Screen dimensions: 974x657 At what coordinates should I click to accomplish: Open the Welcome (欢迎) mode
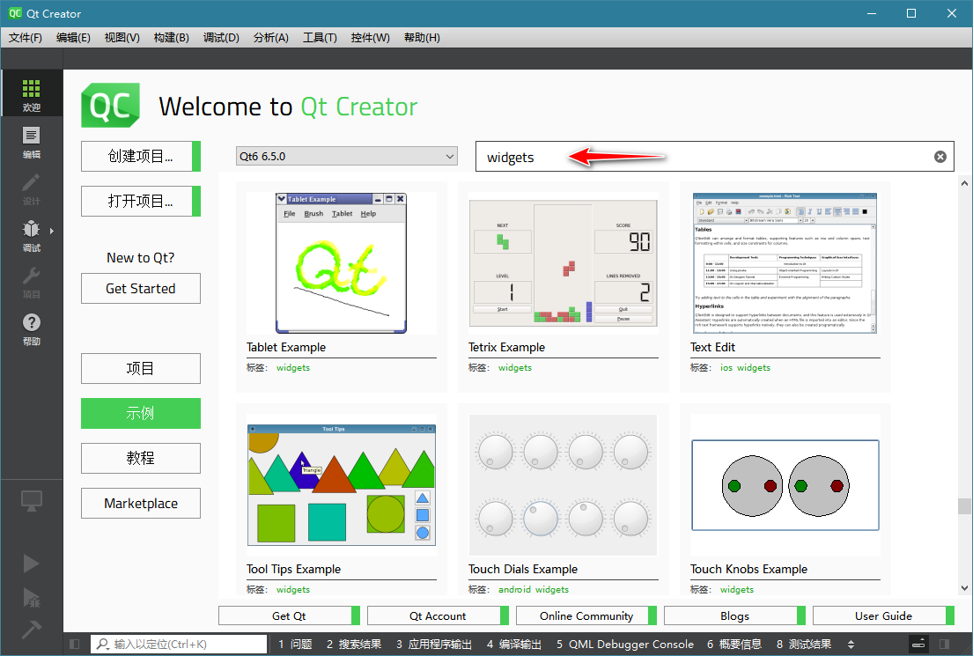tap(31, 93)
